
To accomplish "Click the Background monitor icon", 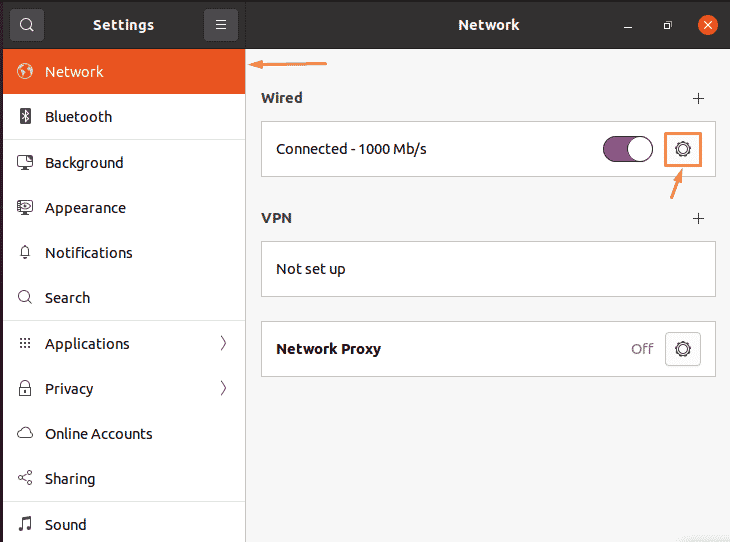I will [x=25, y=163].
